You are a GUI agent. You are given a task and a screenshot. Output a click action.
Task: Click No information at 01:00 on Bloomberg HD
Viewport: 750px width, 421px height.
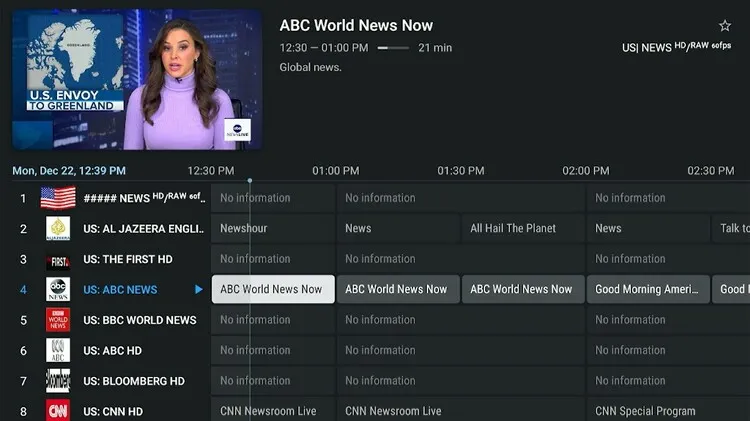(x=461, y=380)
